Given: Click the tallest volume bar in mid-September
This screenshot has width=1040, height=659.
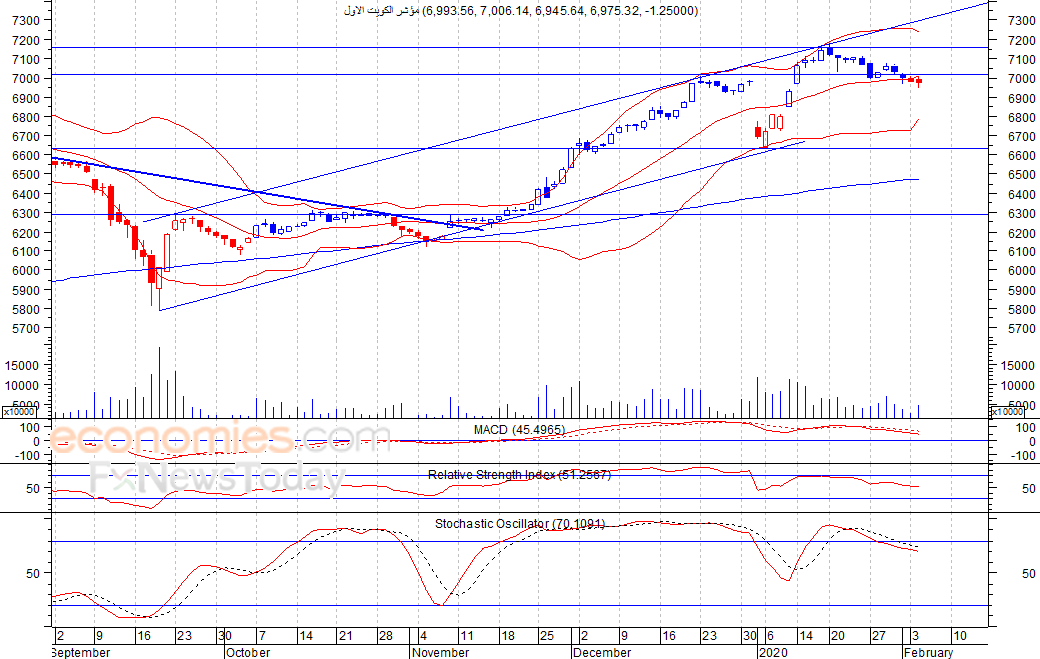Looking at the screenshot, I should coord(159,382).
